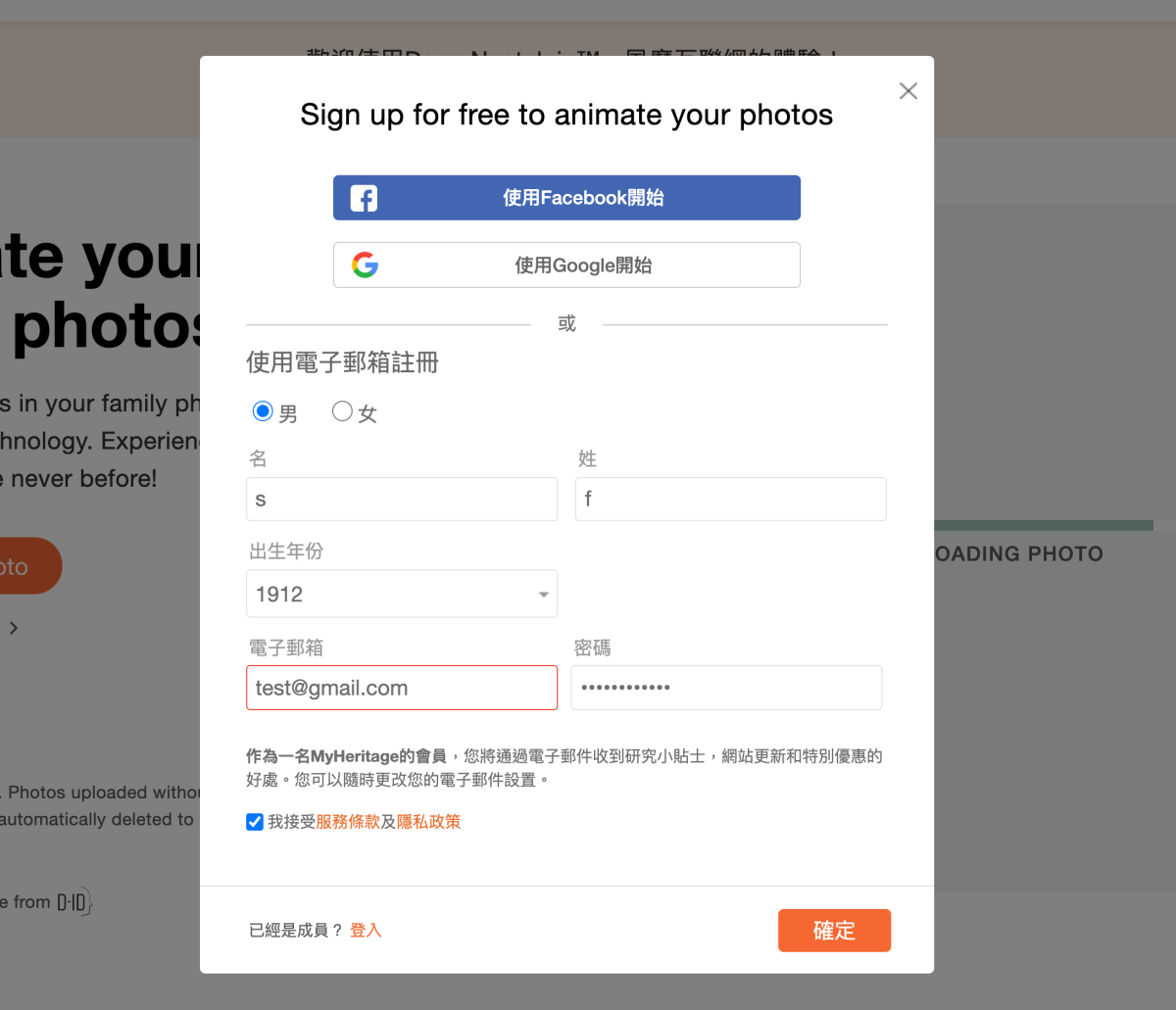
Task: Open the 隱私政策 link
Action: pos(428,822)
